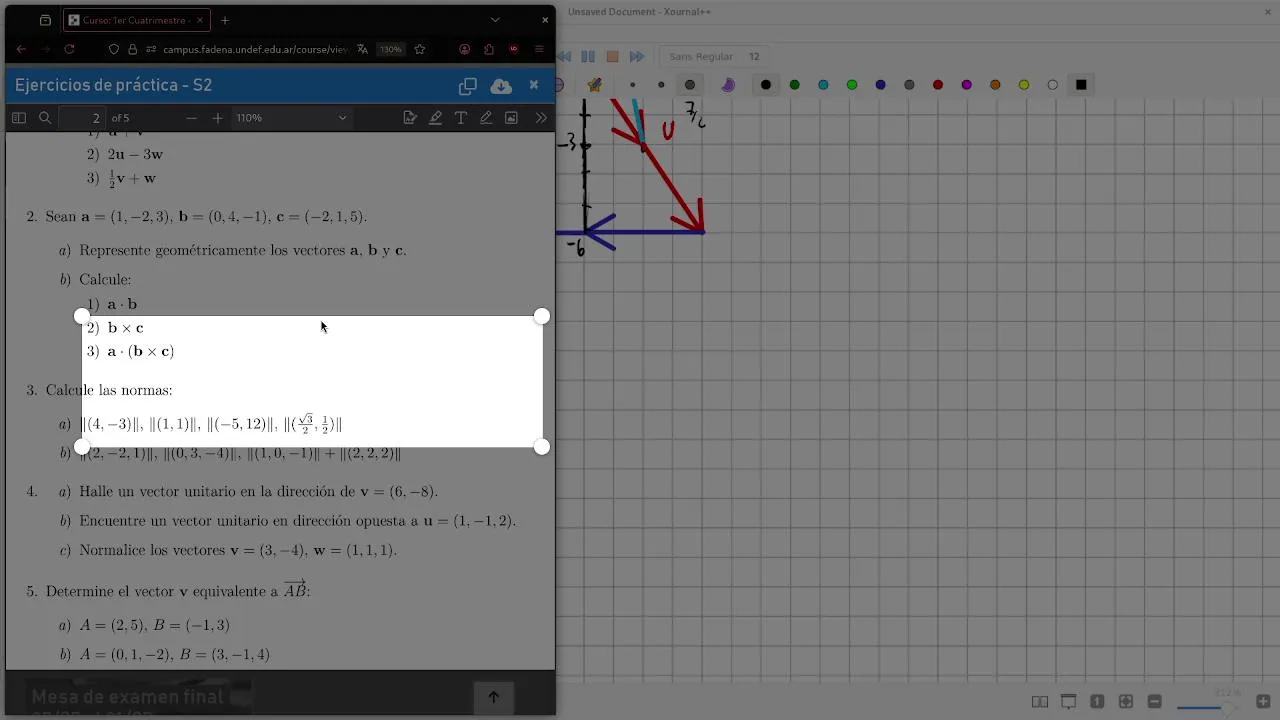Toggle paired pages view in Xournal++

pos(1040,702)
